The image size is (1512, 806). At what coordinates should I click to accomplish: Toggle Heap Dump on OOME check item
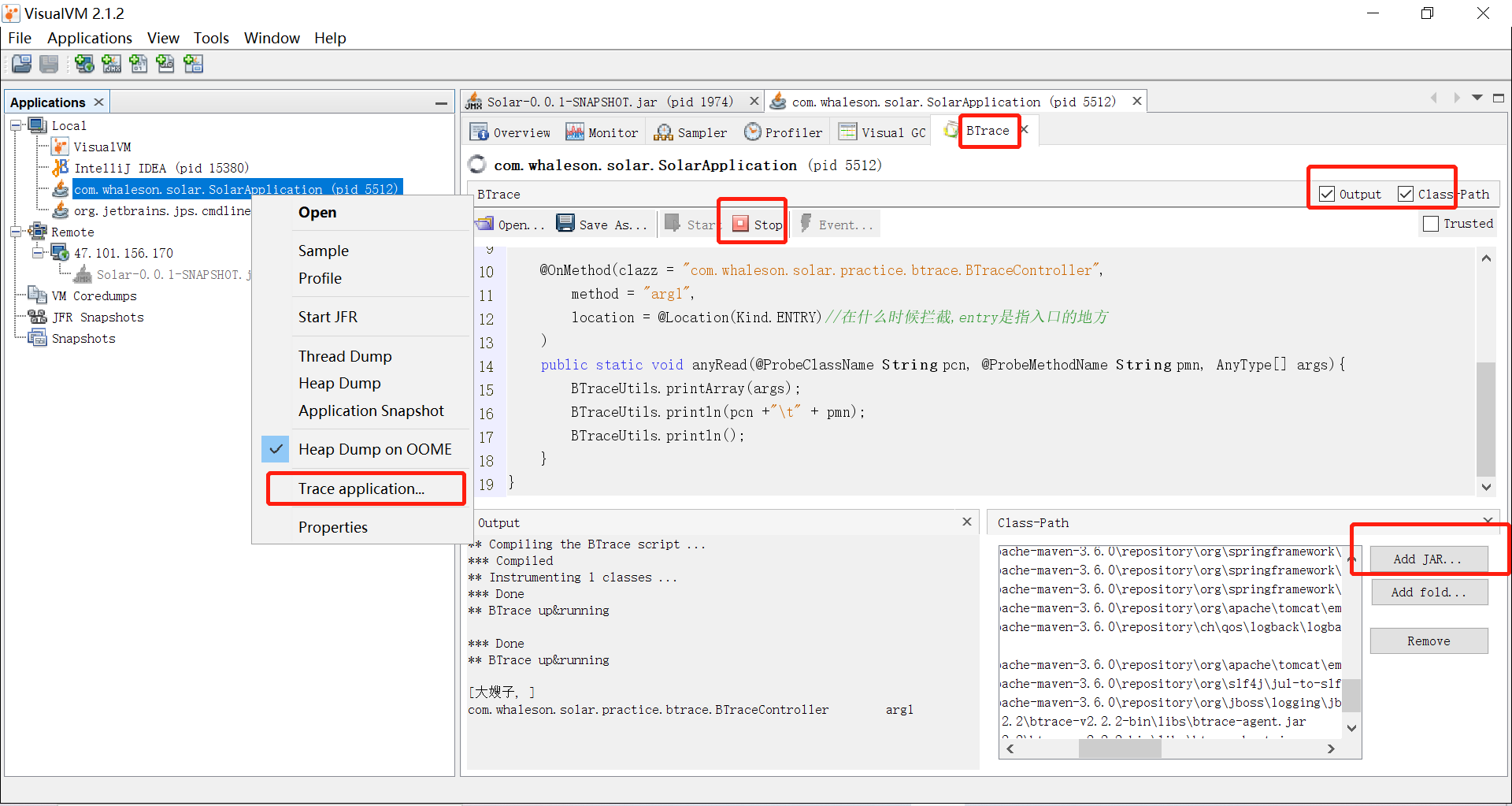pos(276,449)
